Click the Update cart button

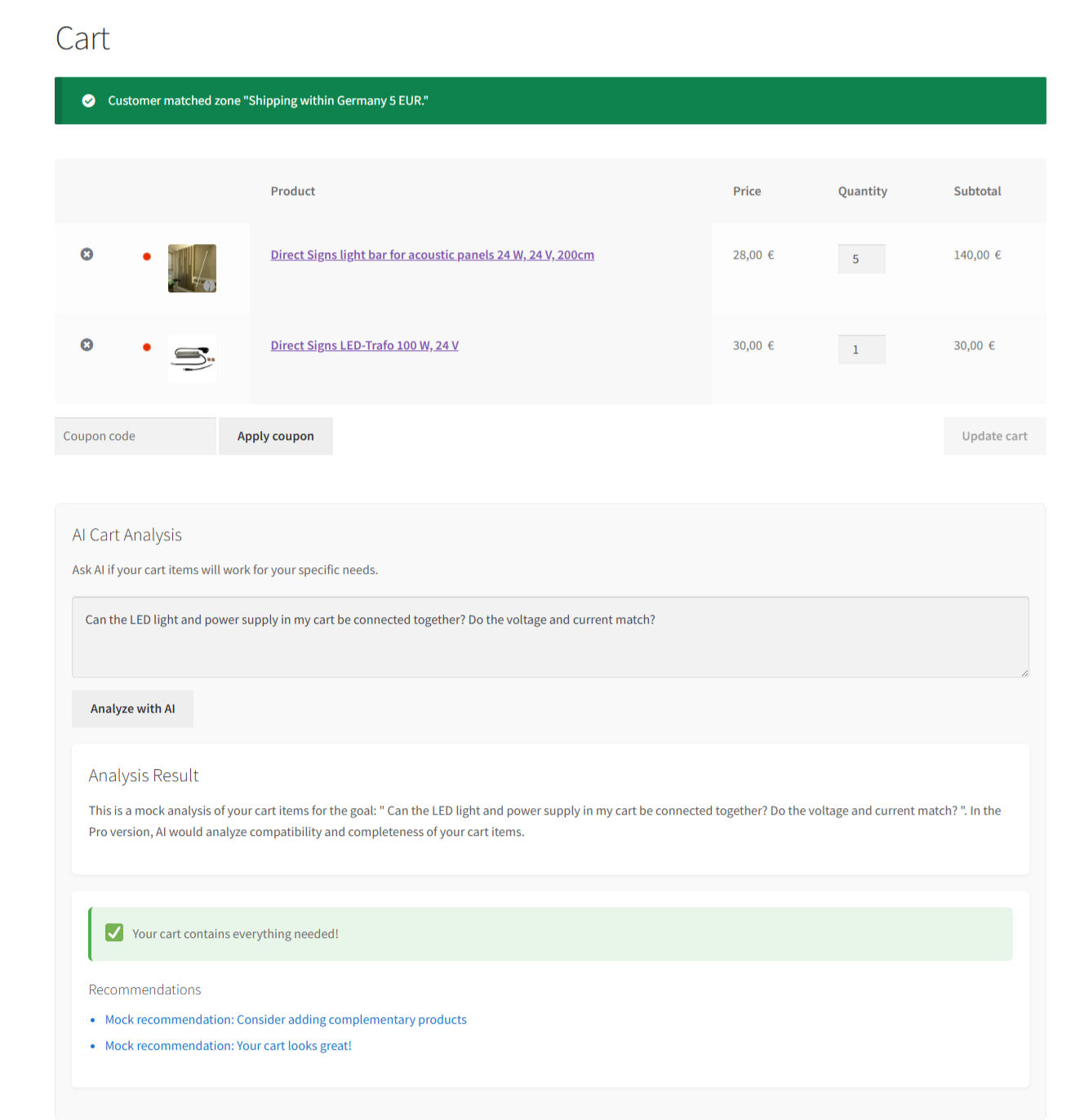coord(994,436)
